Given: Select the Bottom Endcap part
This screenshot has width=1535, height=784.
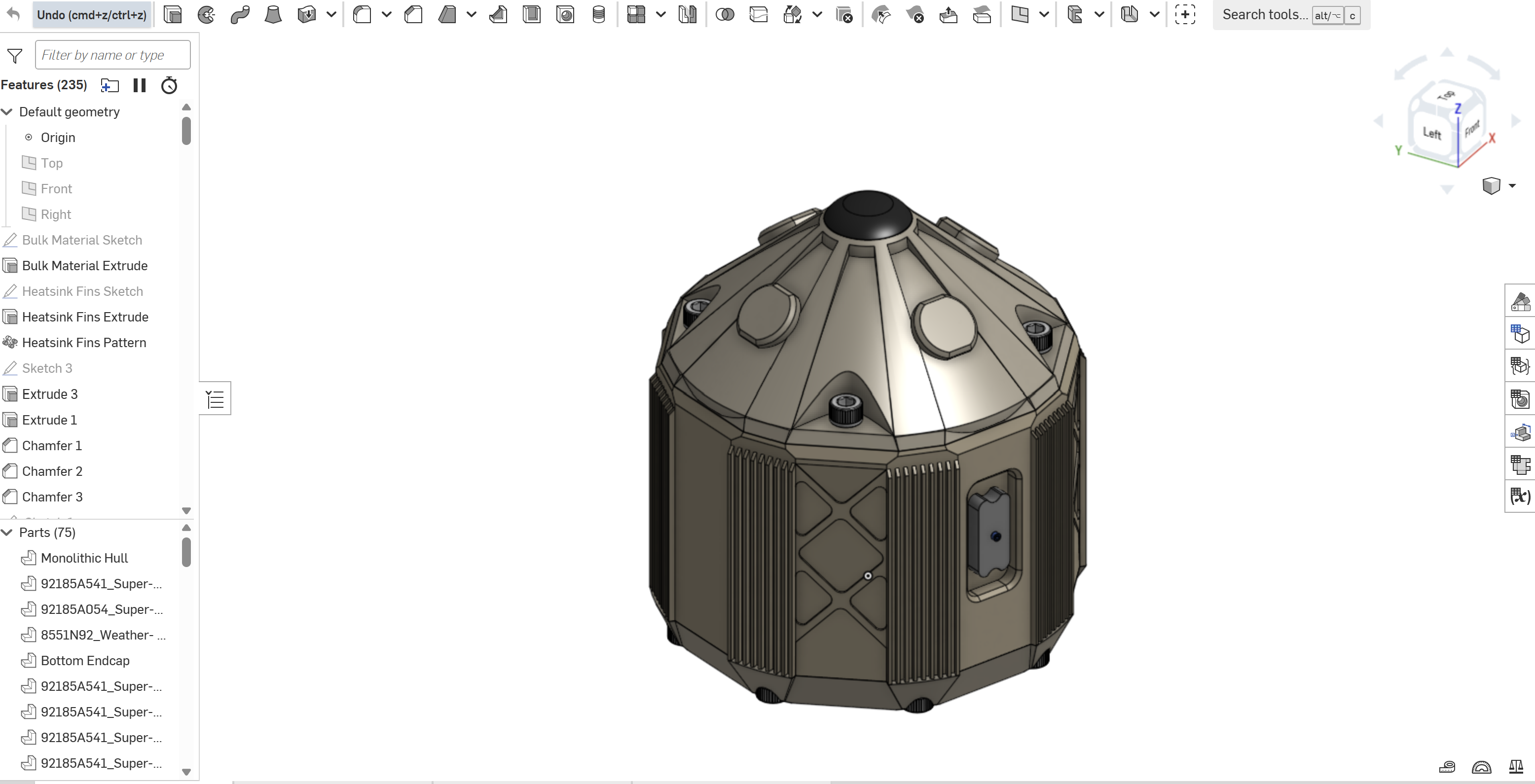Looking at the screenshot, I should tap(85, 661).
